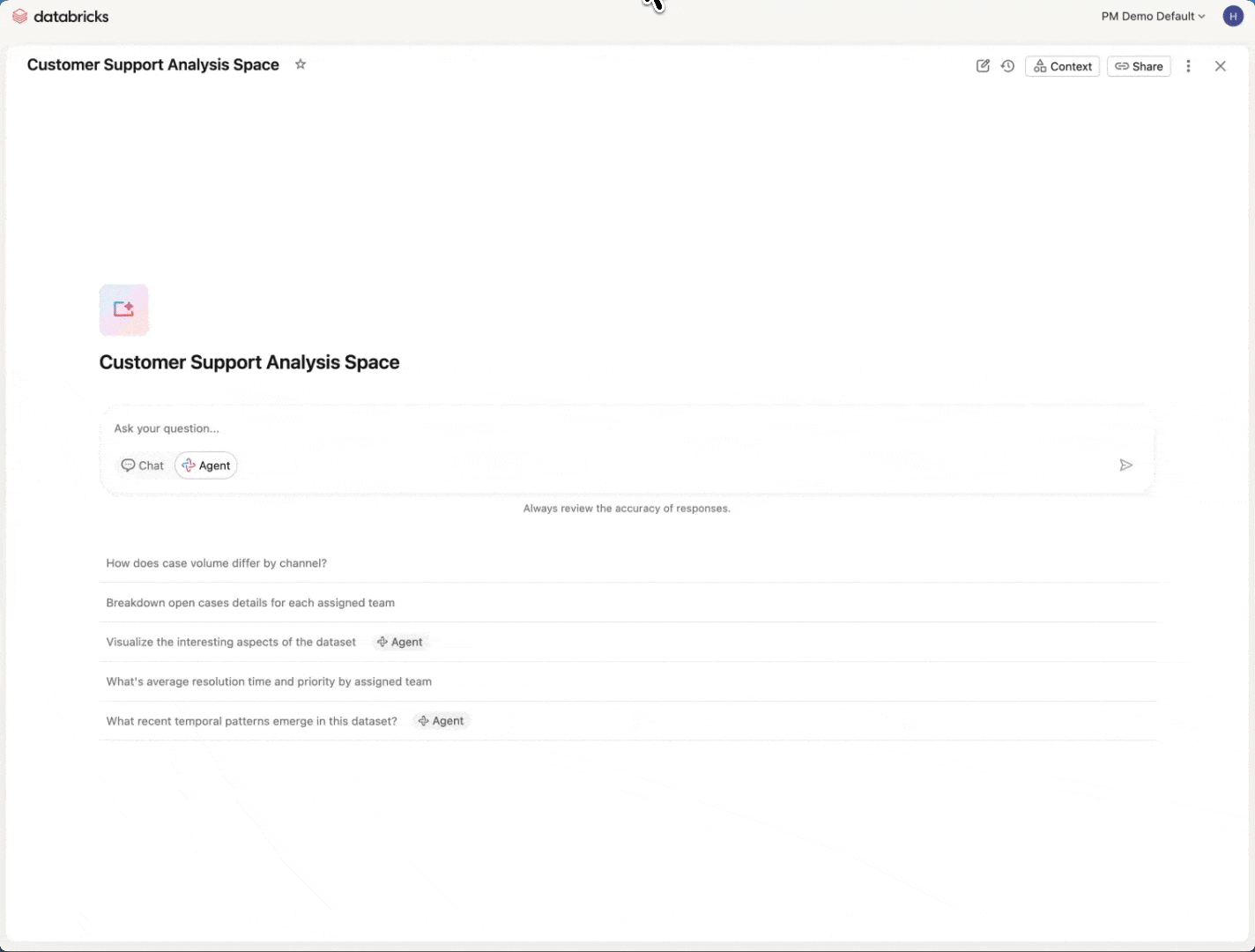Type in the Ask your question field
Viewport: 1255px width, 952px height.
click(617, 428)
